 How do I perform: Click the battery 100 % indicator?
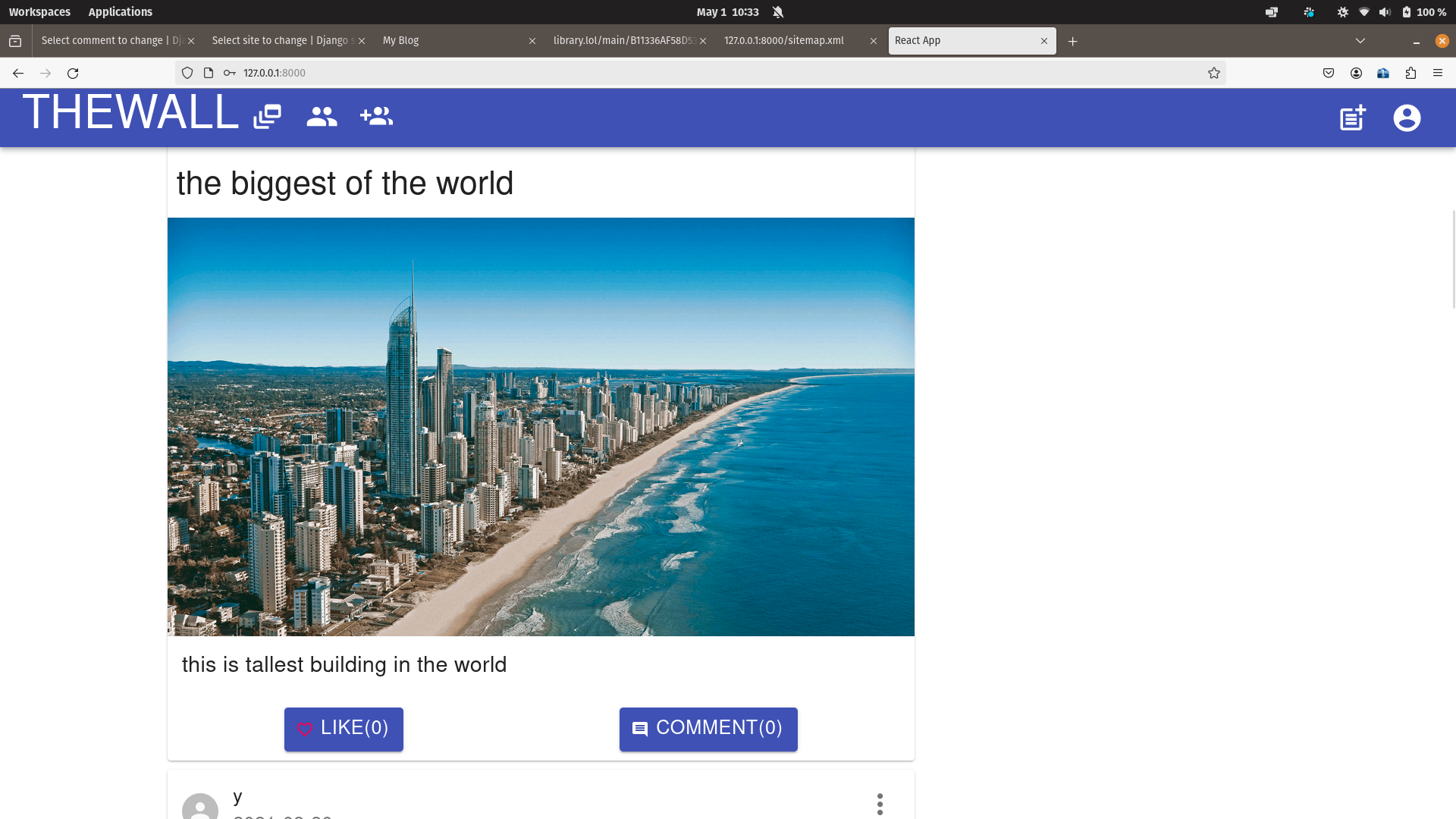tap(1424, 12)
